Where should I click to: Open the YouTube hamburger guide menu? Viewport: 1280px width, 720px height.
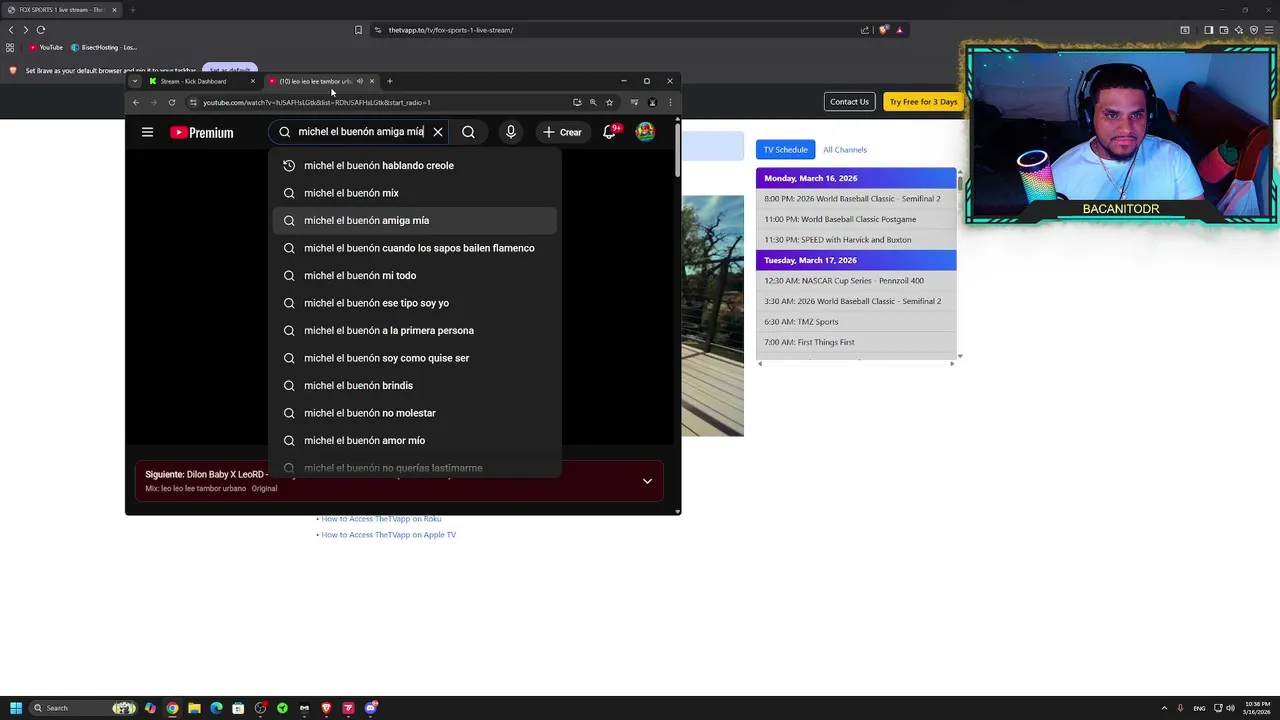point(147,132)
